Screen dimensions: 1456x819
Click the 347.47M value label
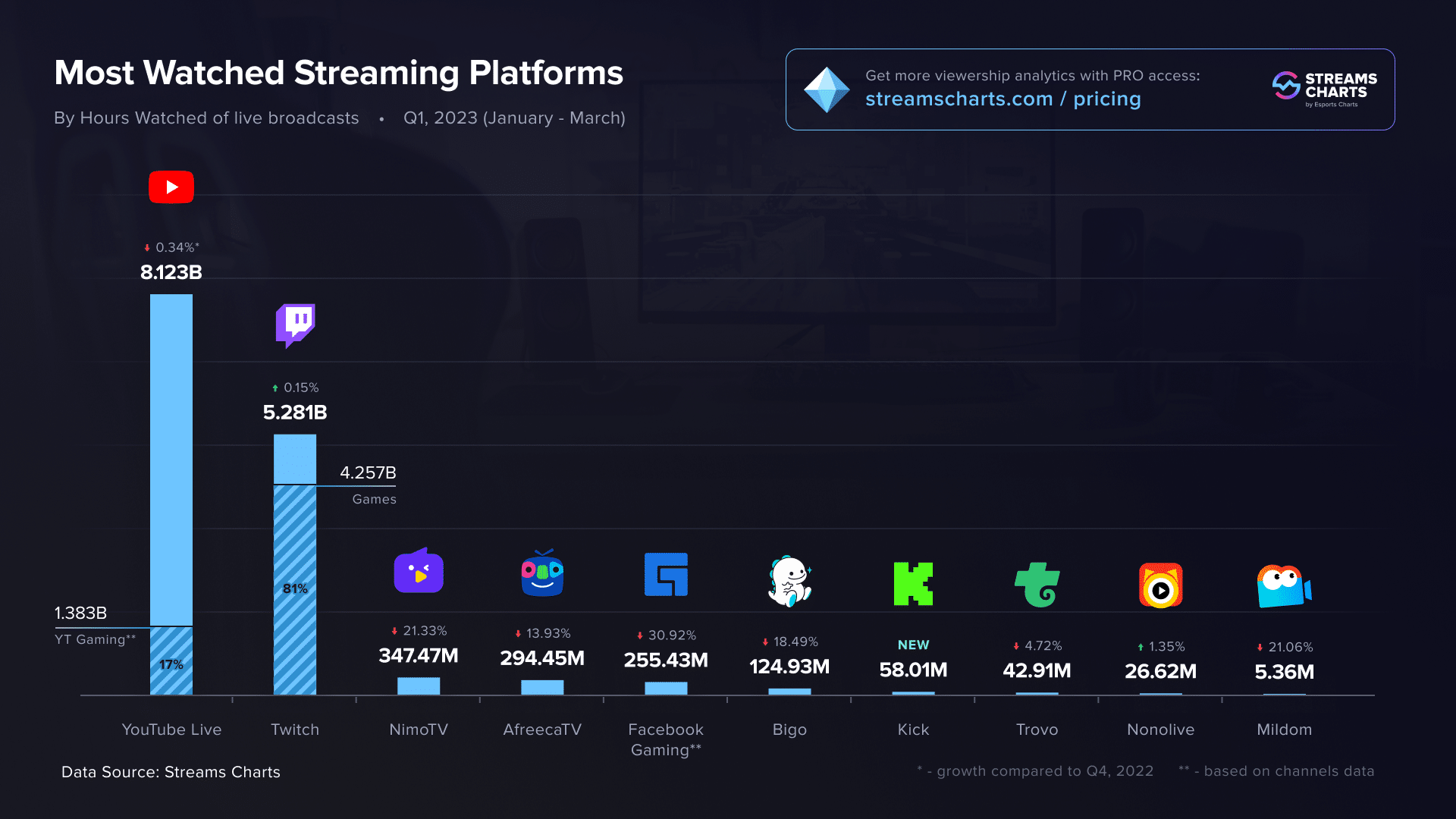419,656
